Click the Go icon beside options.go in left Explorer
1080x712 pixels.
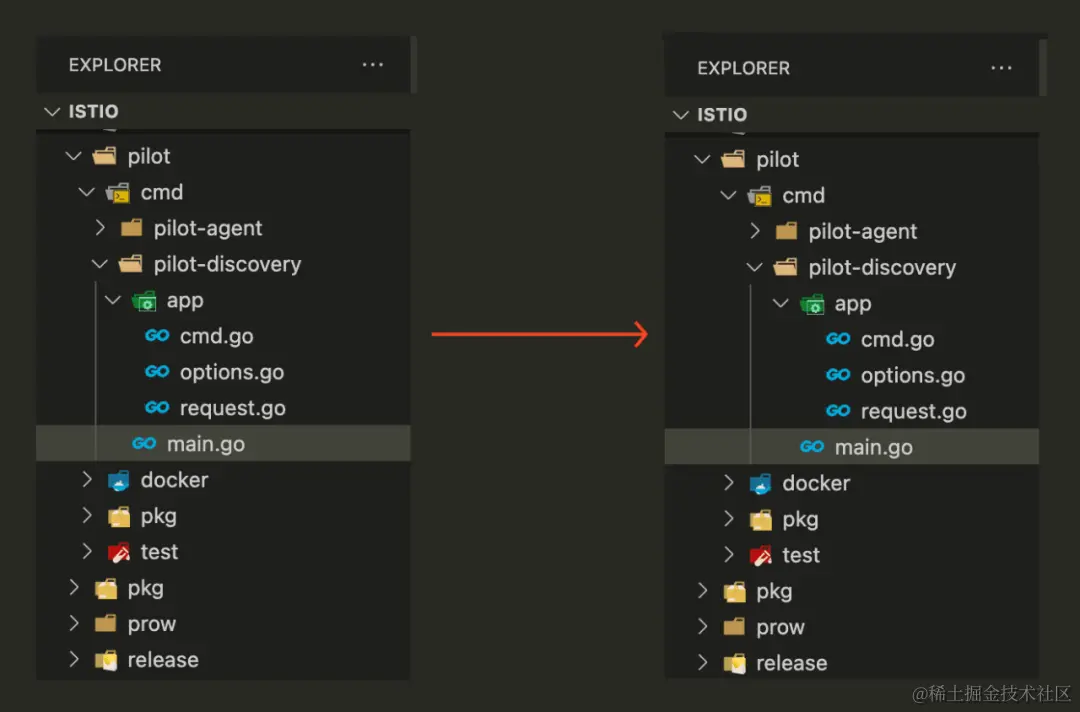tap(157, 372)
